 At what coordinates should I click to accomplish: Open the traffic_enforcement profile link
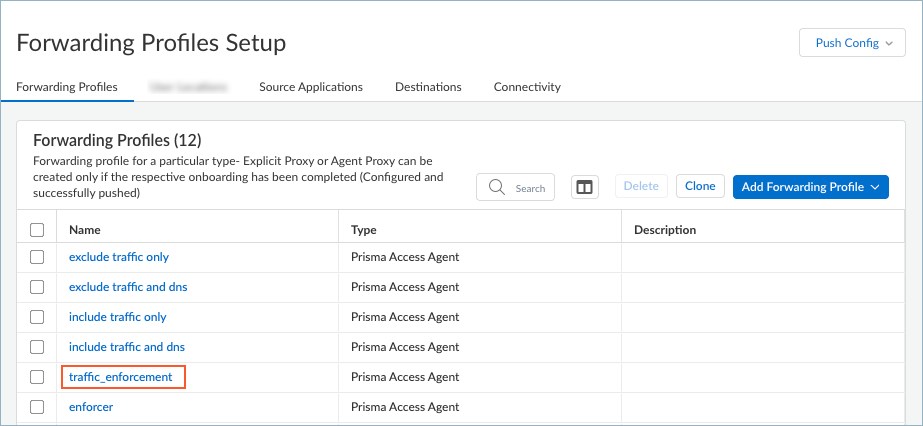120,377
